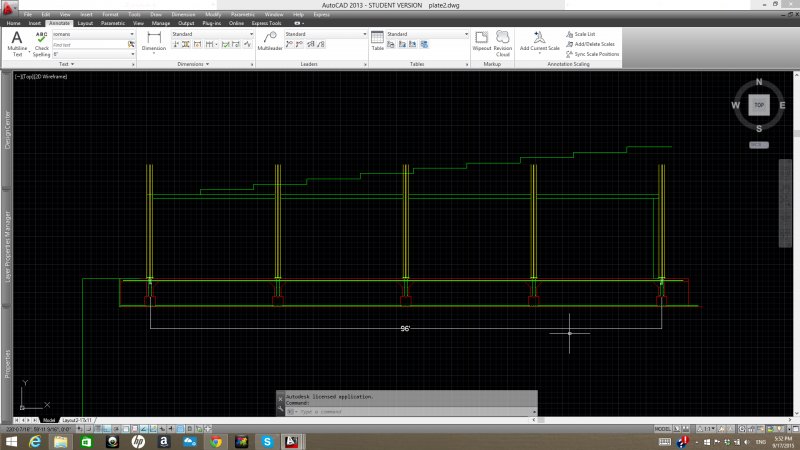Open the Modify menu

click(213, 15)
